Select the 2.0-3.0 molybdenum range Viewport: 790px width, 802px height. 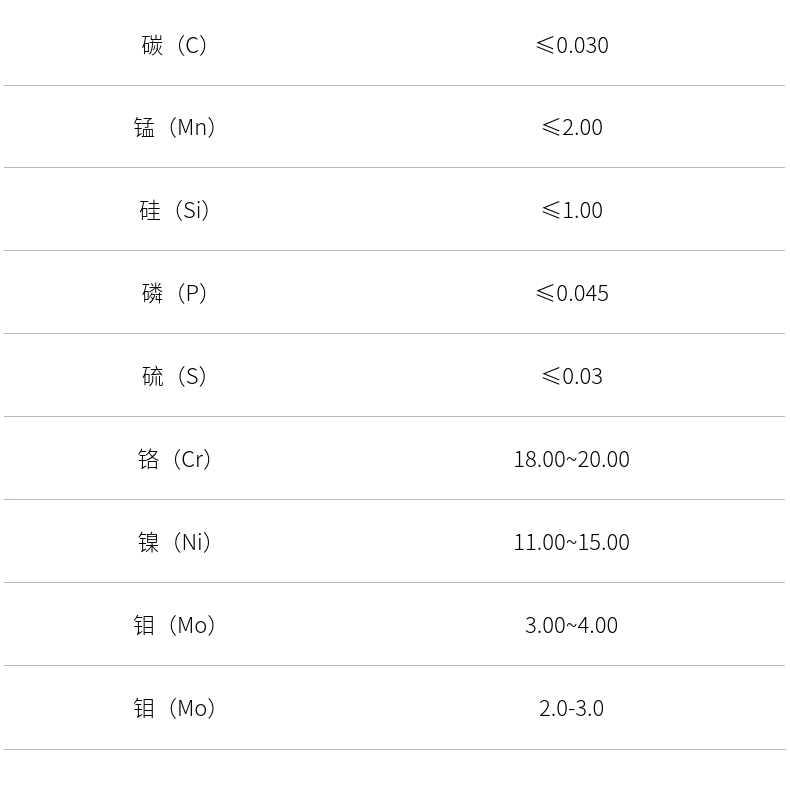click(x=572, y=708)
